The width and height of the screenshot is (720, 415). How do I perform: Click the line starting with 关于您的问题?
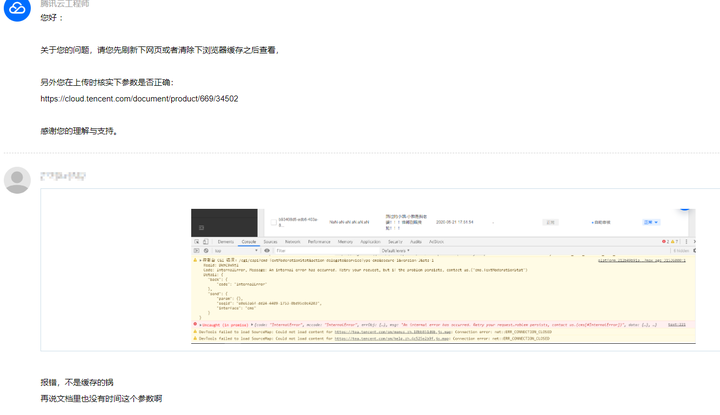160,50
